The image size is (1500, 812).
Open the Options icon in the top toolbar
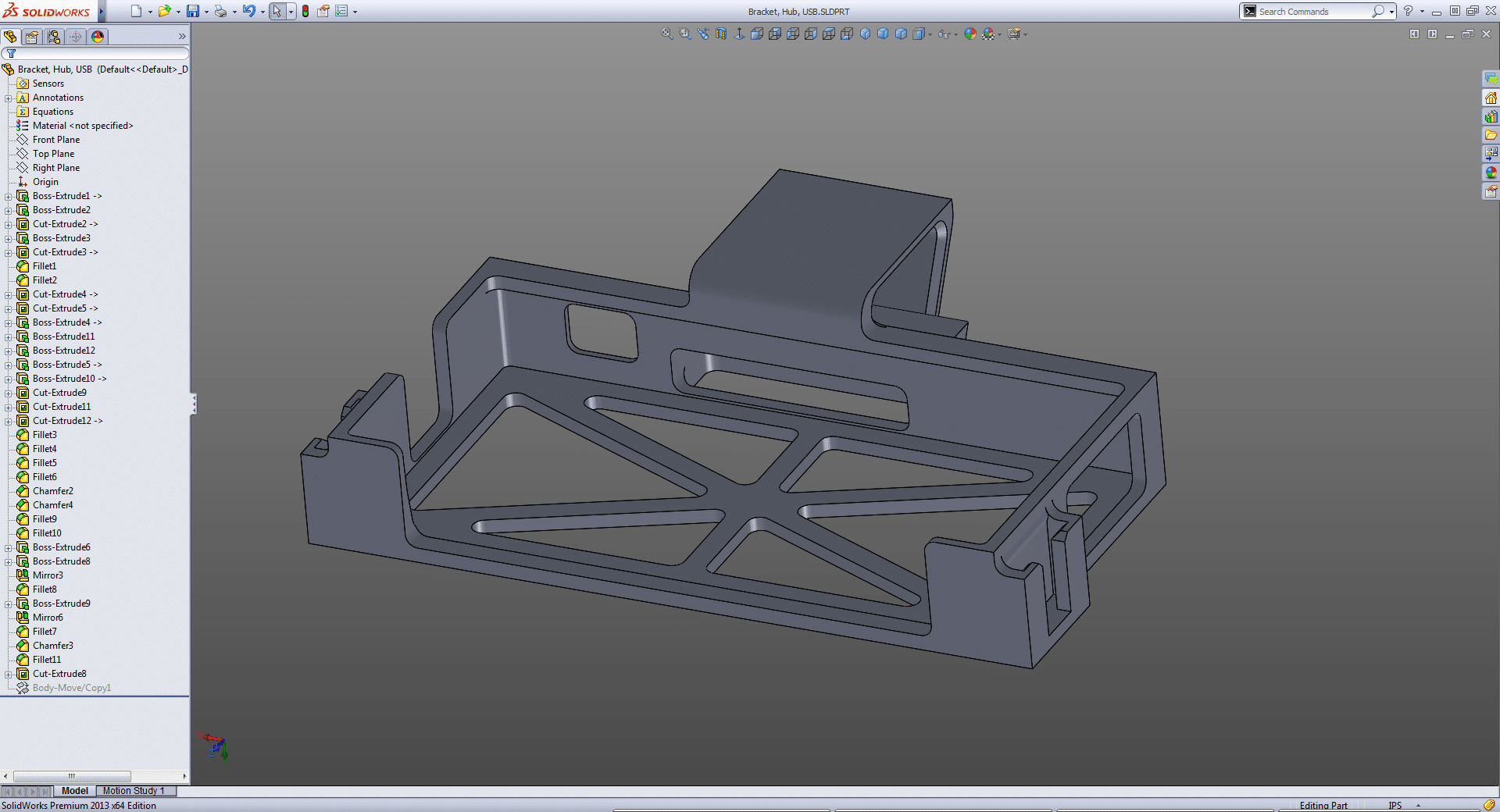341,11
